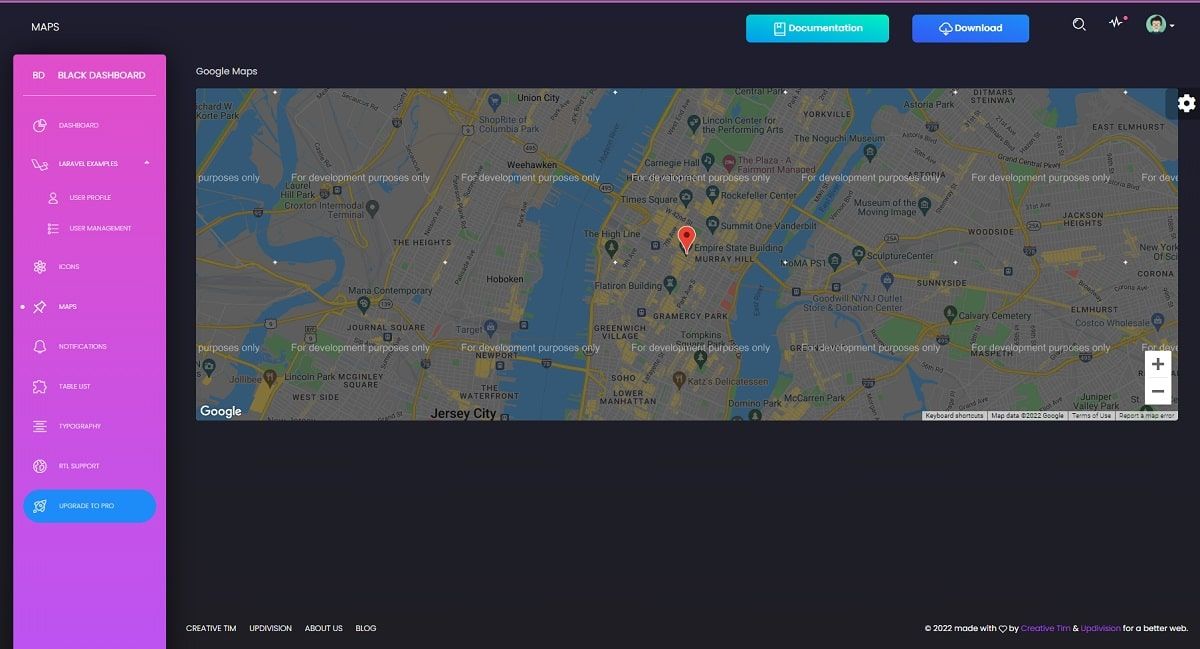
Task: Click the Google logo on map
Action: point(221,411)
